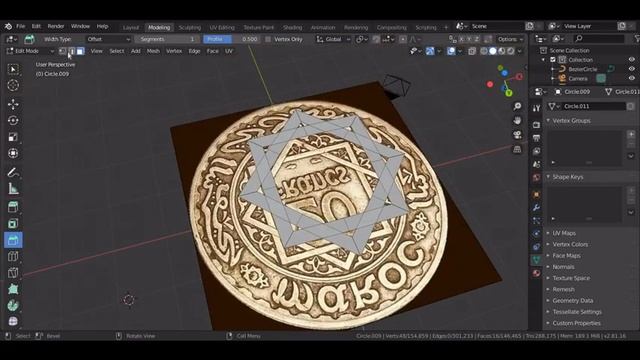Select the active Bevel tool
This screenshot has width=640, height=360.
[x=13, y=240]
